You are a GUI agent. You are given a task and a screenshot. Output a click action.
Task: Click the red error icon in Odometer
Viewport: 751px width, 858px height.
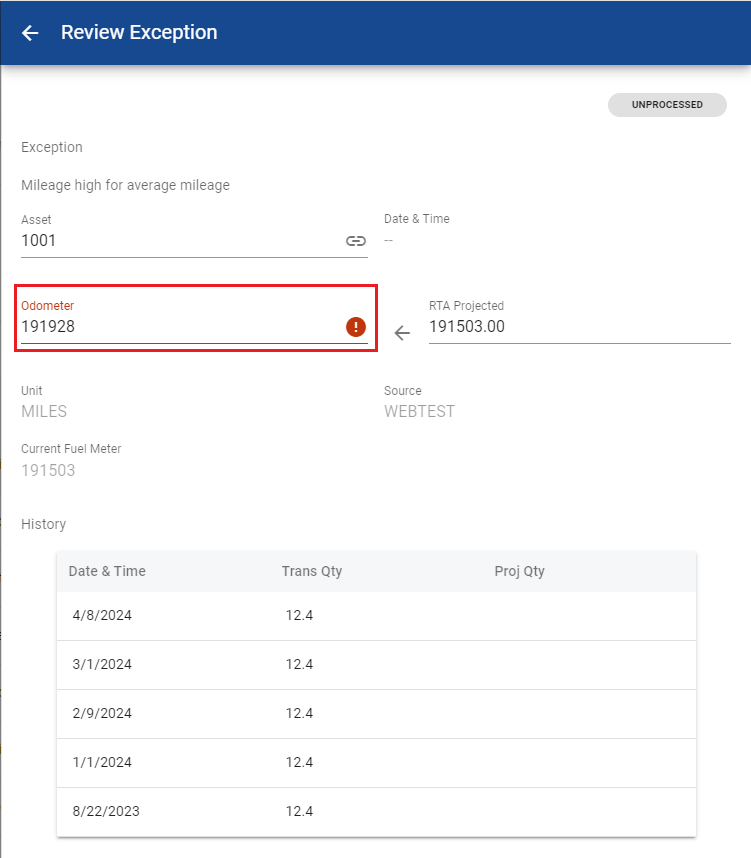point(356,327)
